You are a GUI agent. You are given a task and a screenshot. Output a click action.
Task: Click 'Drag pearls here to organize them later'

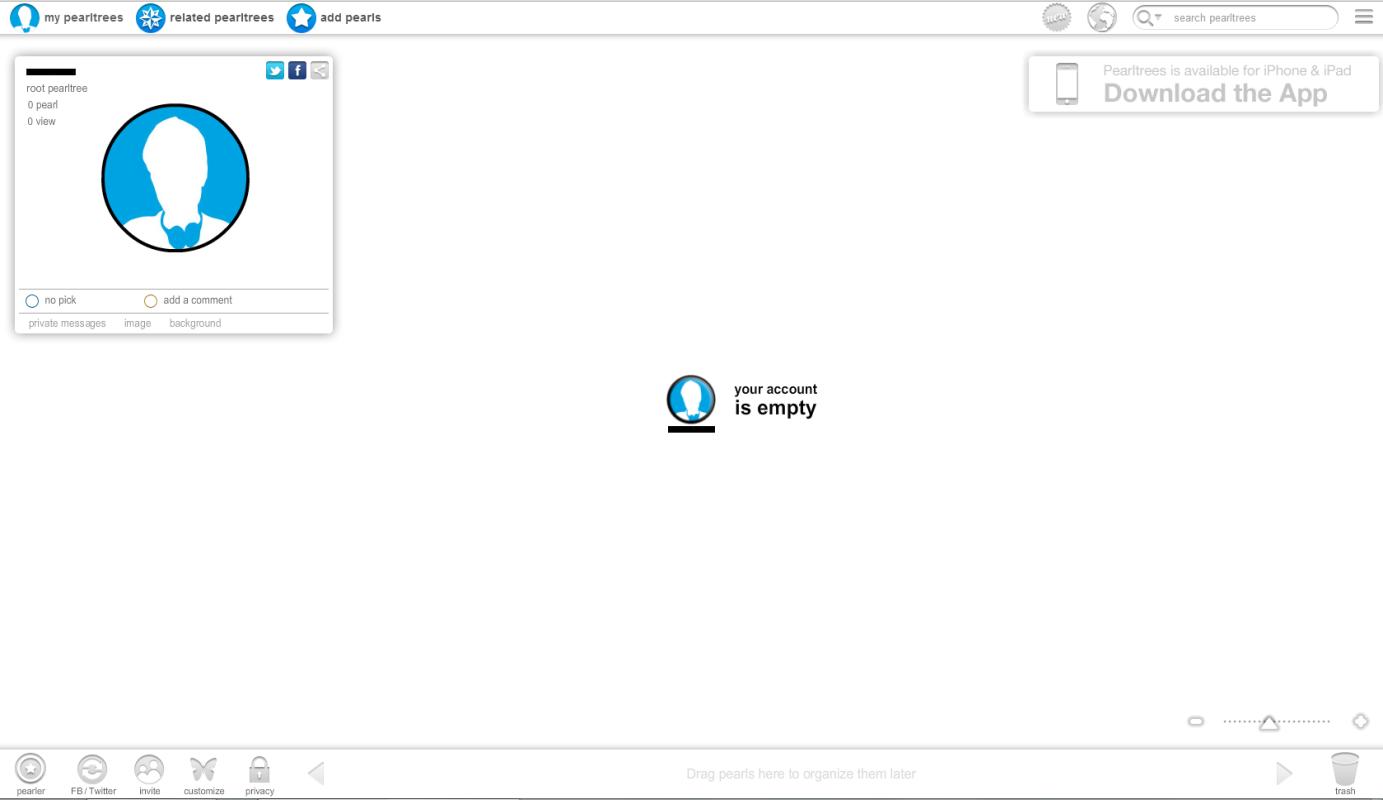(801, 774)
